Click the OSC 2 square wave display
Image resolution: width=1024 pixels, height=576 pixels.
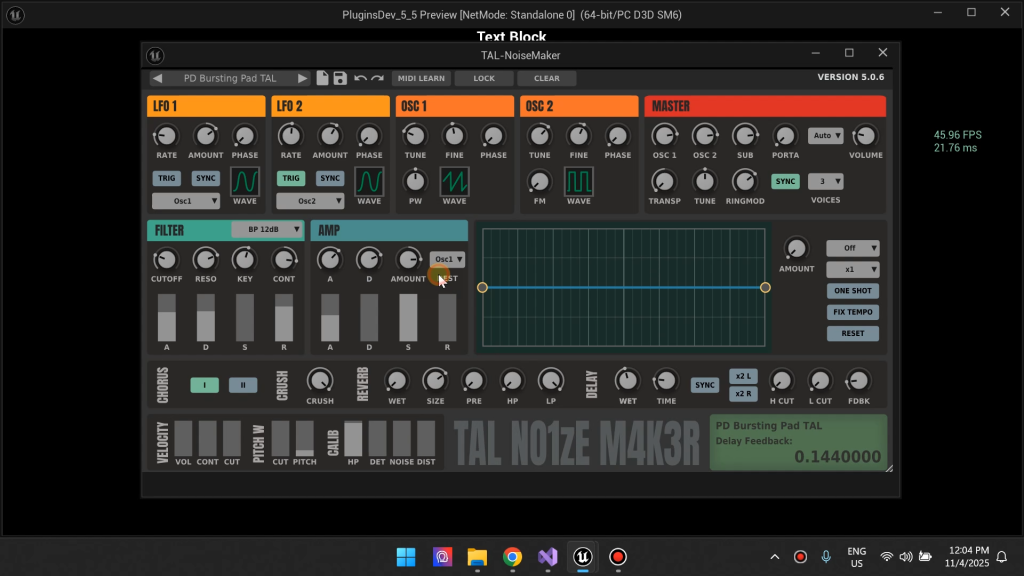click(579, 181)
